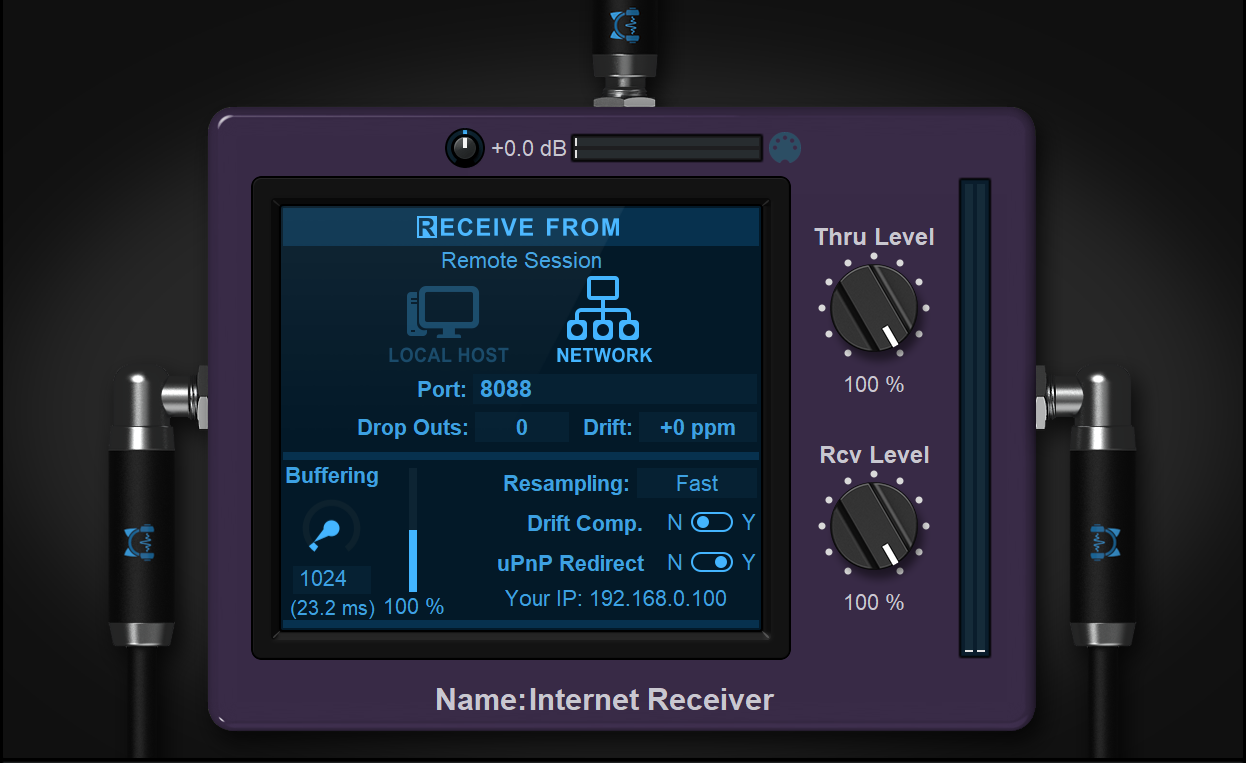Click the Drift +0 ppm value
This screenshot has width=1246, height=763.
(x=697, y=428)
